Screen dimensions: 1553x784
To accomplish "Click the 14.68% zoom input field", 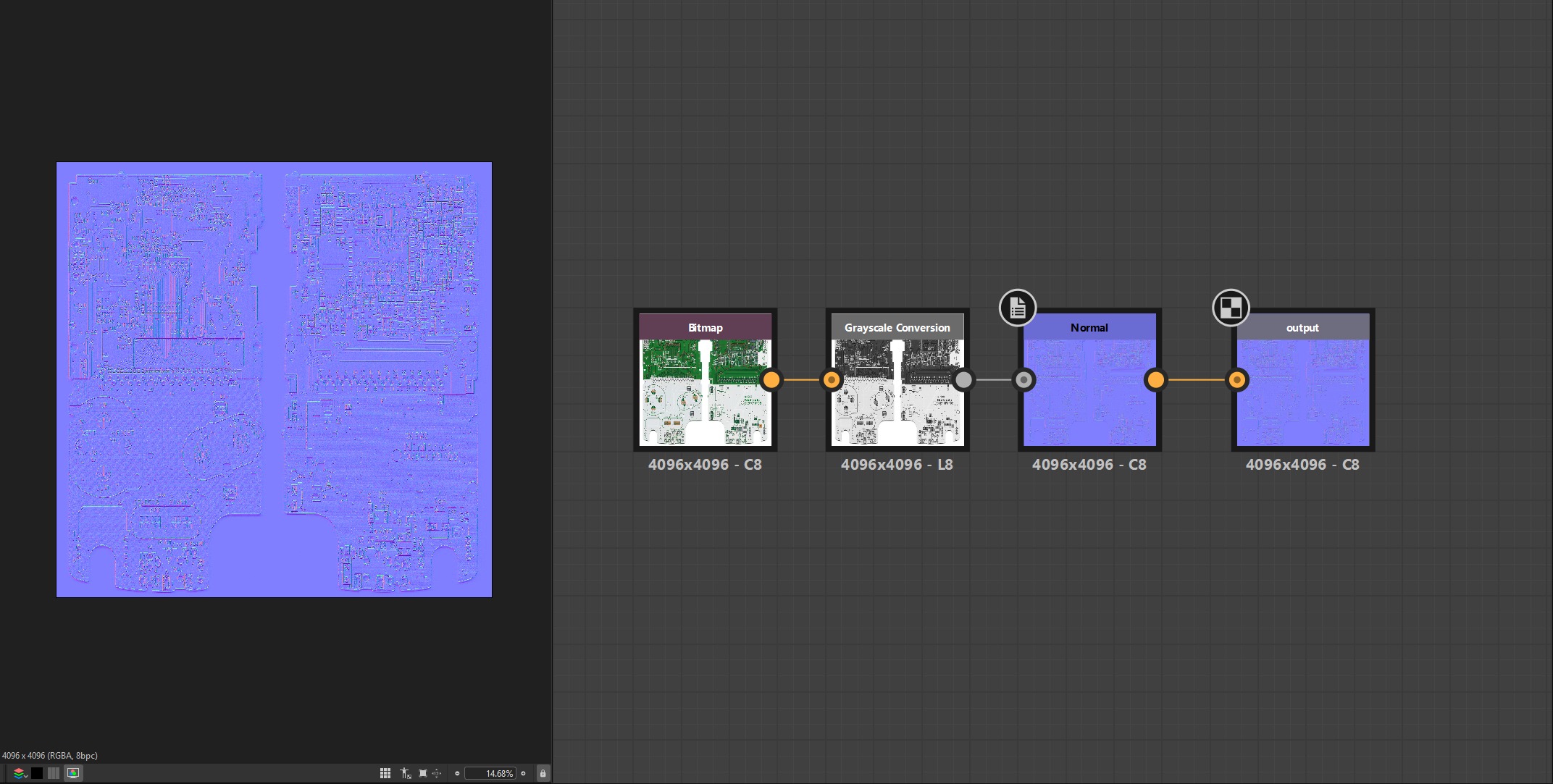I will (x=490, y=773).
